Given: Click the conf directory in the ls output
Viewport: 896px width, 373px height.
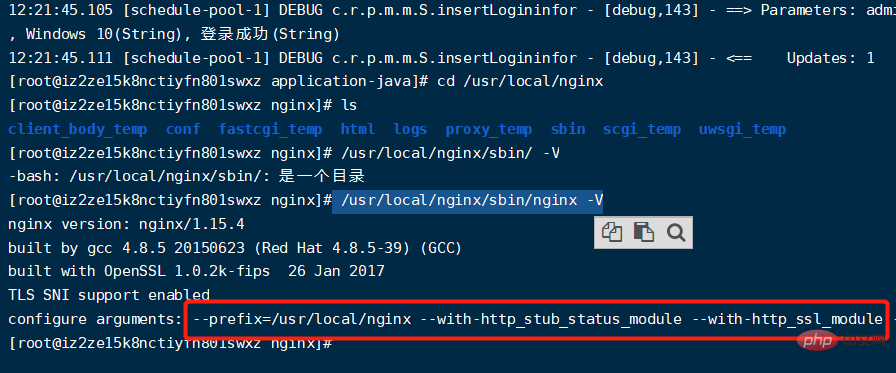Looking at the screenshot, I should (x=183, y=130).
